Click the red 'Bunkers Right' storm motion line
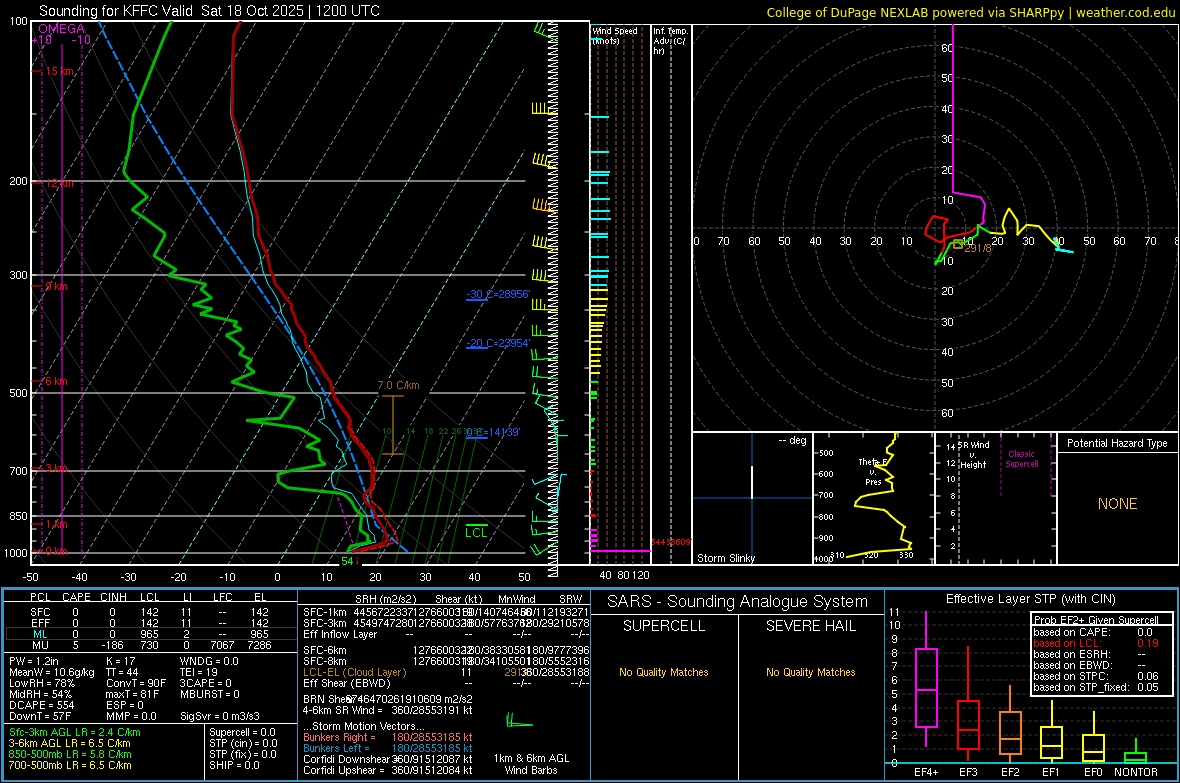The image size is (1180, 783). coord(388,737)
